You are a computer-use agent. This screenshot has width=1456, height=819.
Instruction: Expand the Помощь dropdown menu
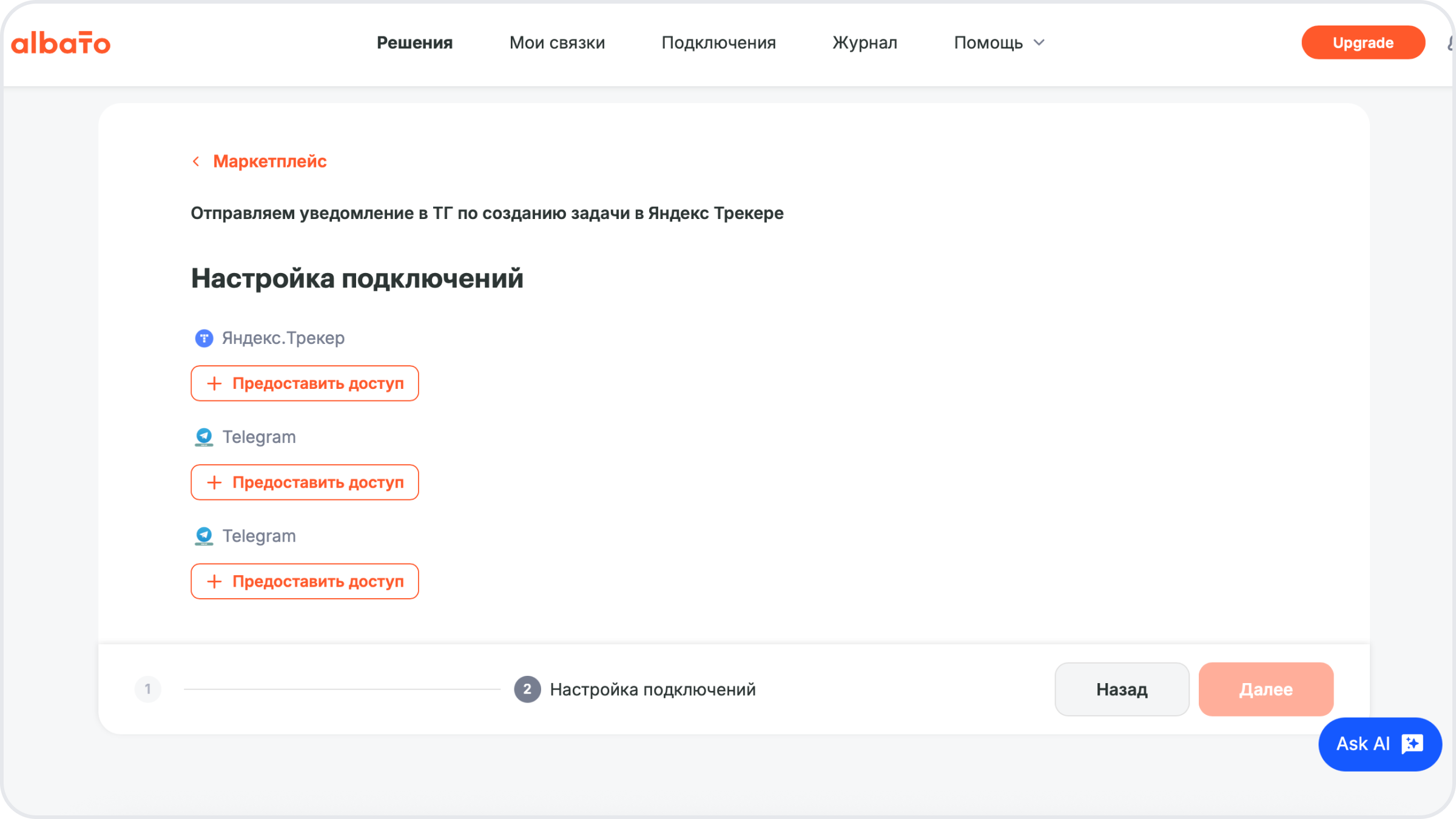tap(999, 42)
